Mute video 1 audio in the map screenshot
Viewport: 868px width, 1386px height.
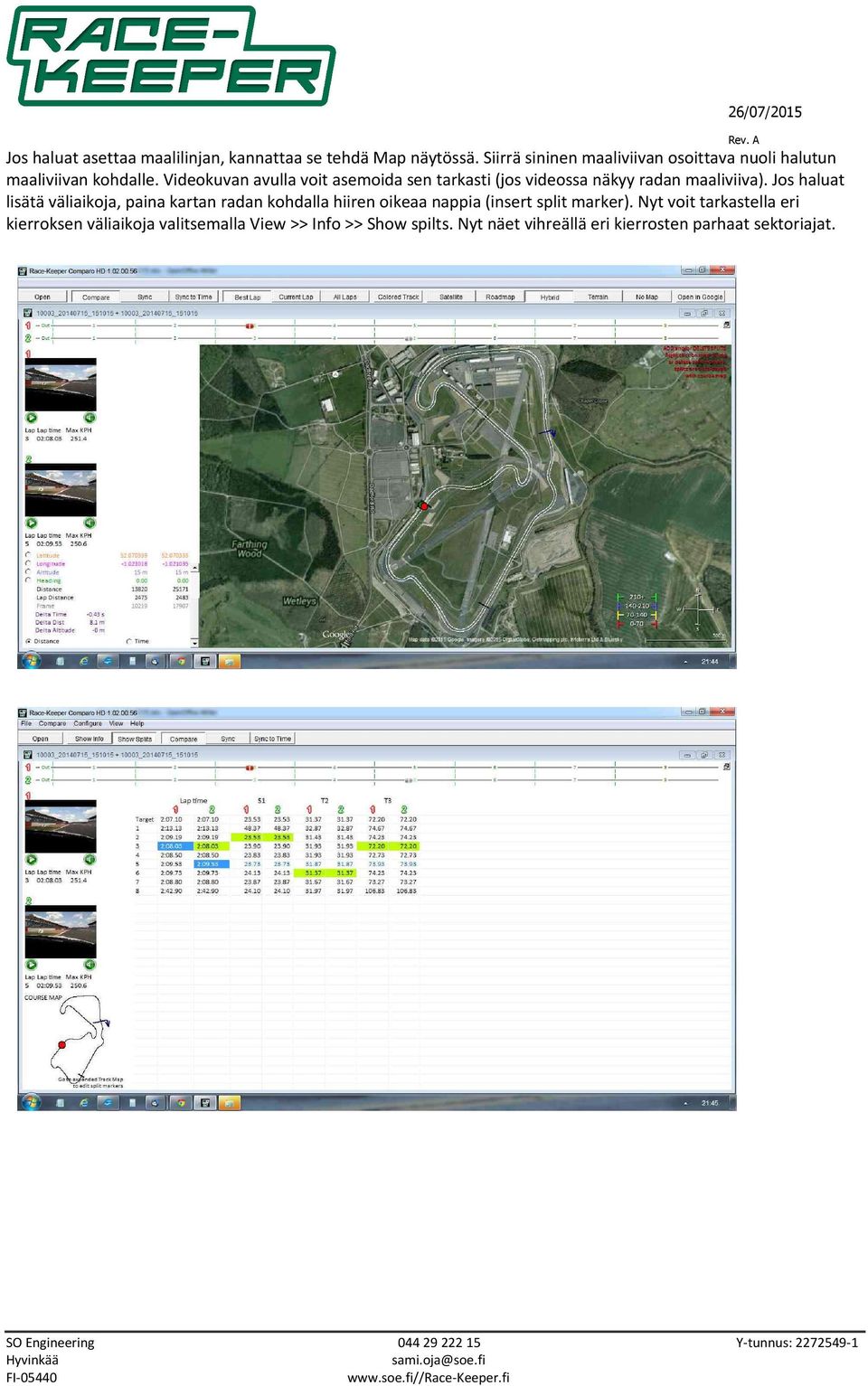tap(90, 418)
